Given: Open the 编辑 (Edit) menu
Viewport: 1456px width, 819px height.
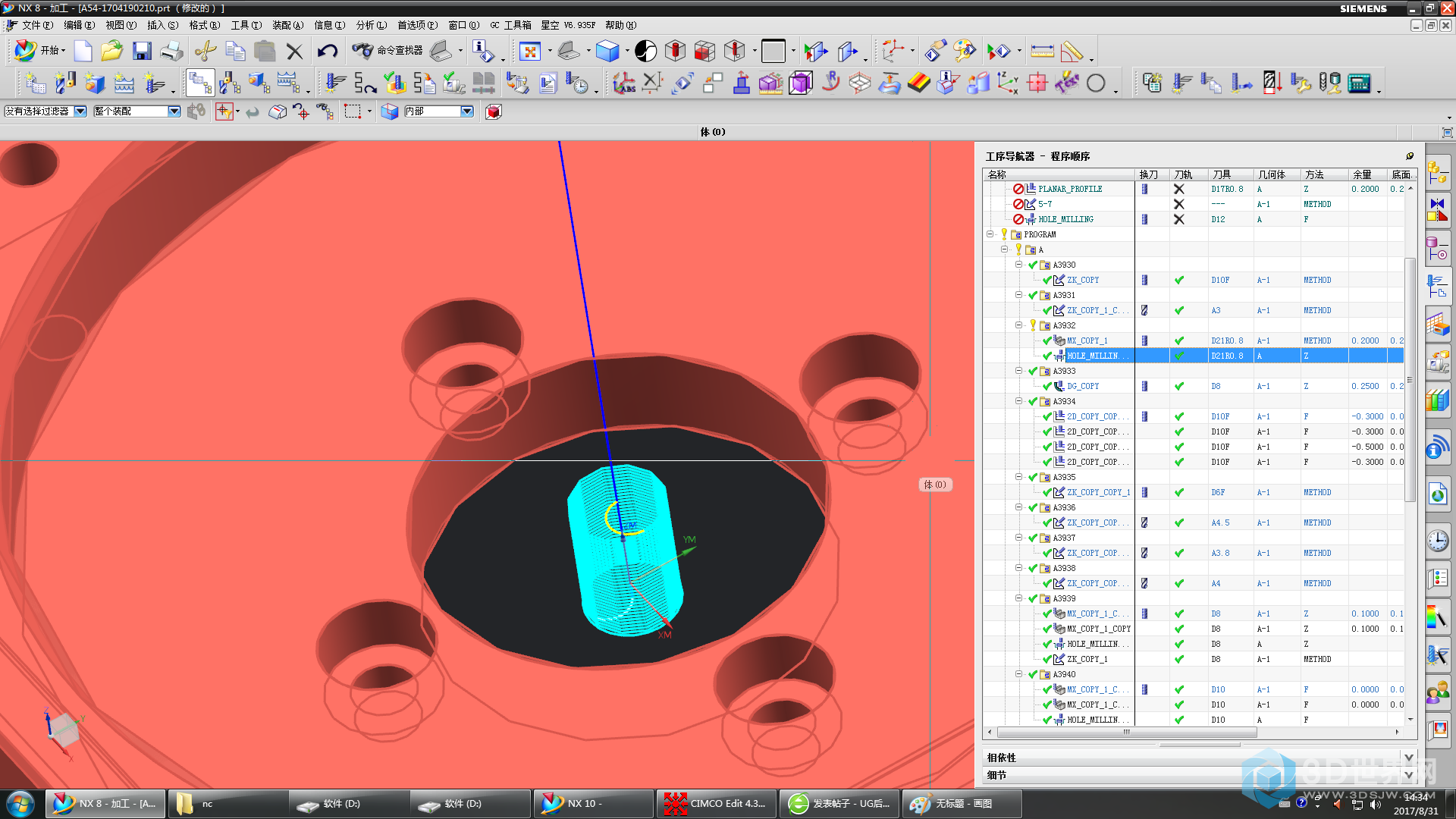Looking at the screenshot, I should [x=80, y=25].
